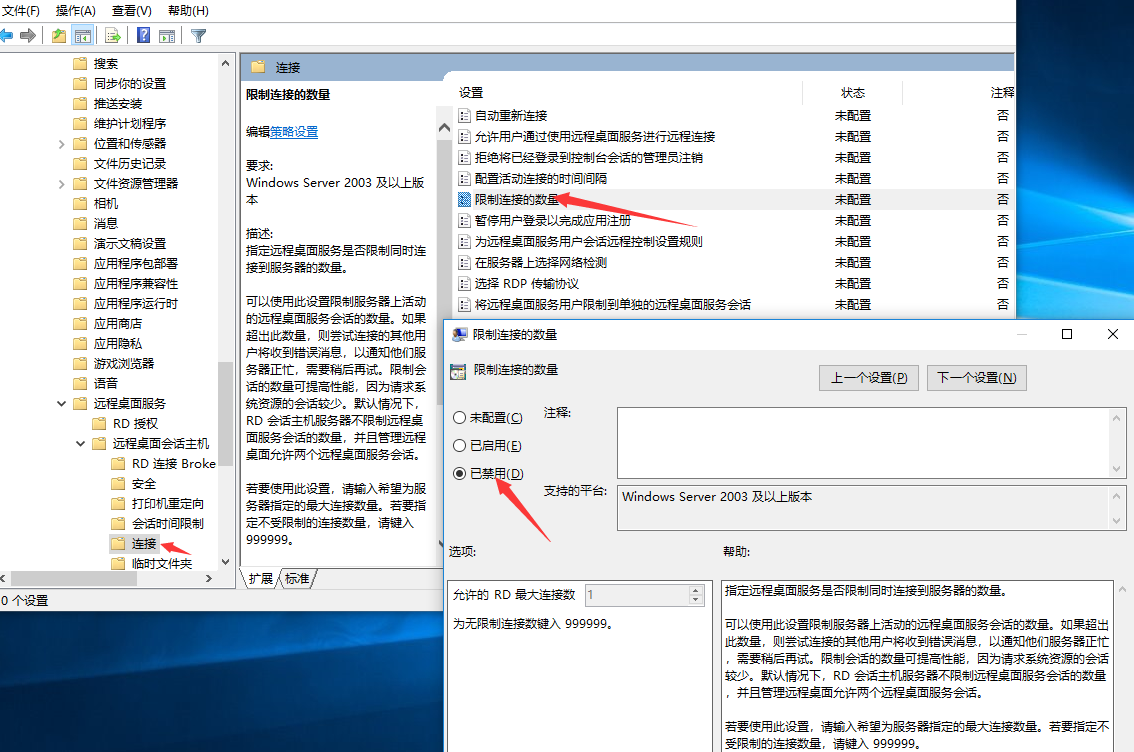Select the 未配置 radio button

point(459,417)
